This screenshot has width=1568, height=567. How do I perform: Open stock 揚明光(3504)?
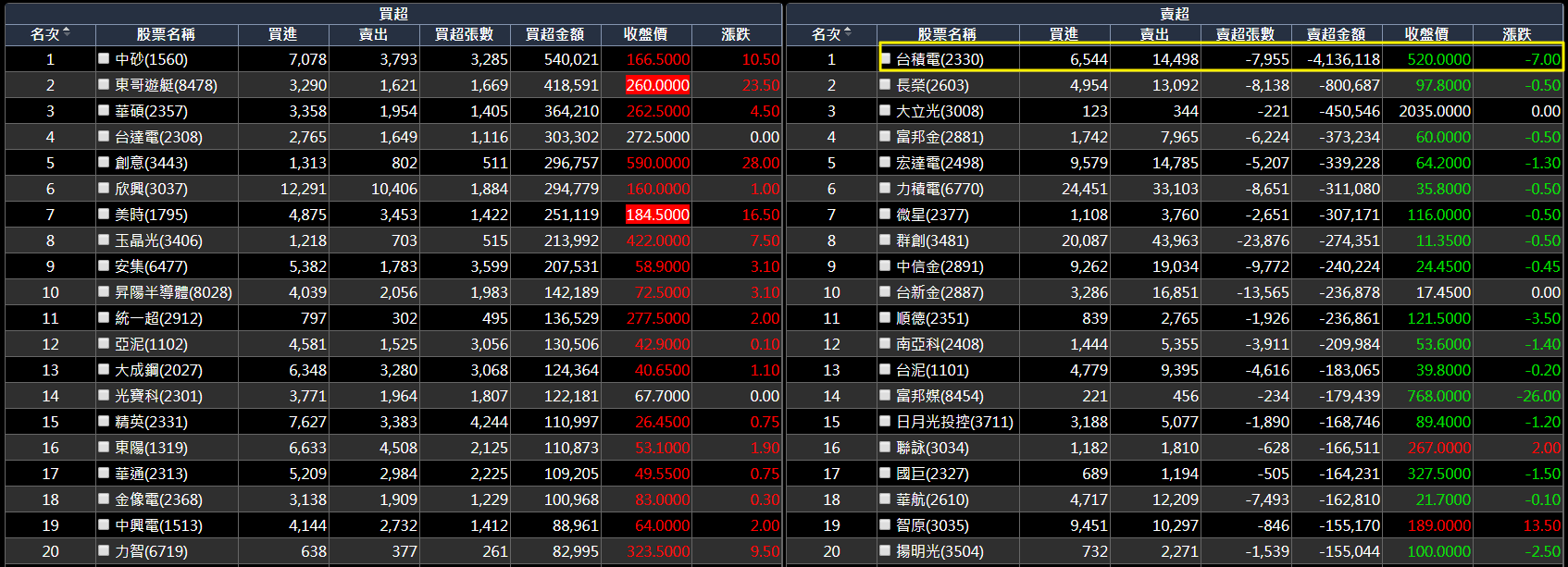click(x=940, y=551)
